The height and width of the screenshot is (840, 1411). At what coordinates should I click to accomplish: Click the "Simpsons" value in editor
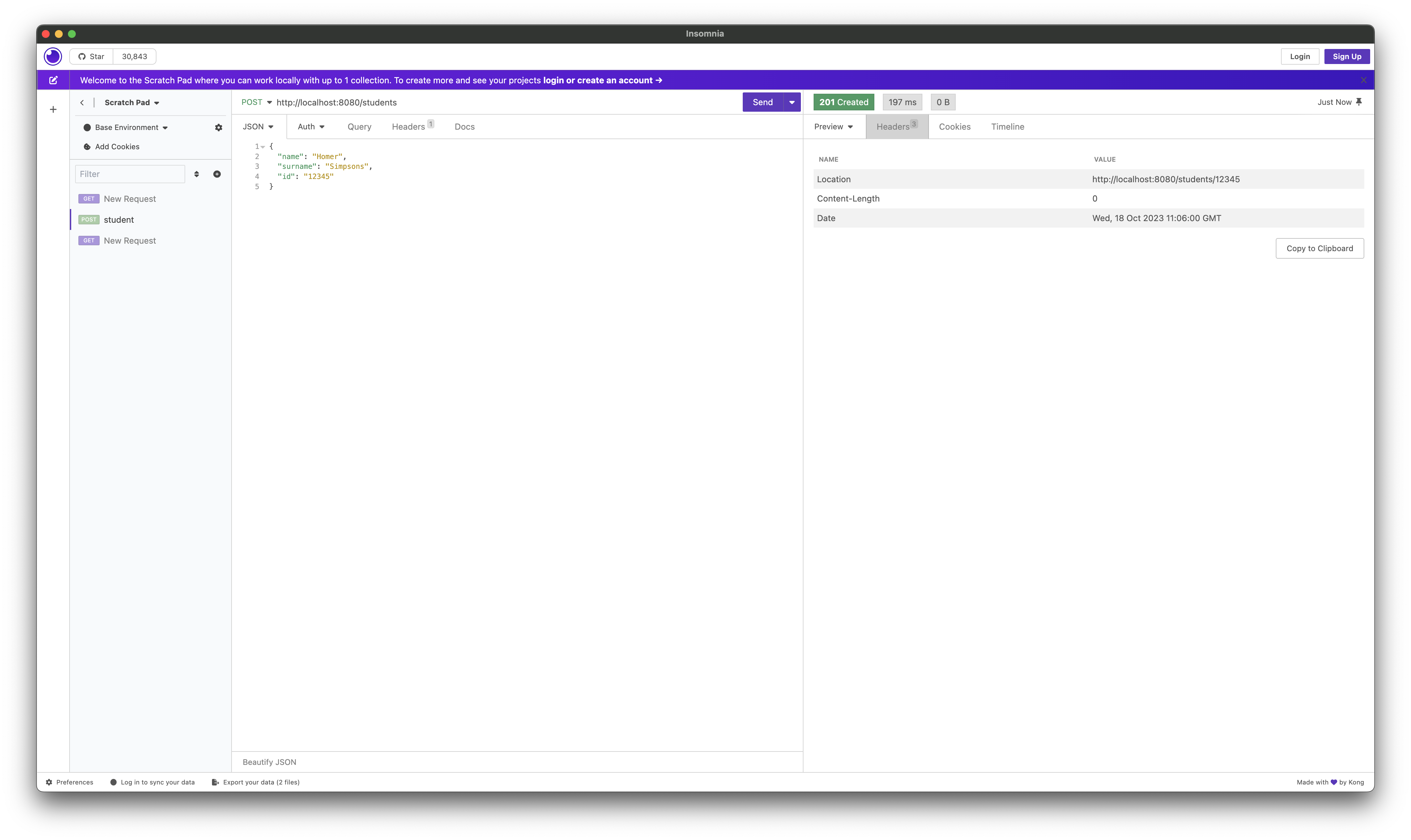pos(347,167)
